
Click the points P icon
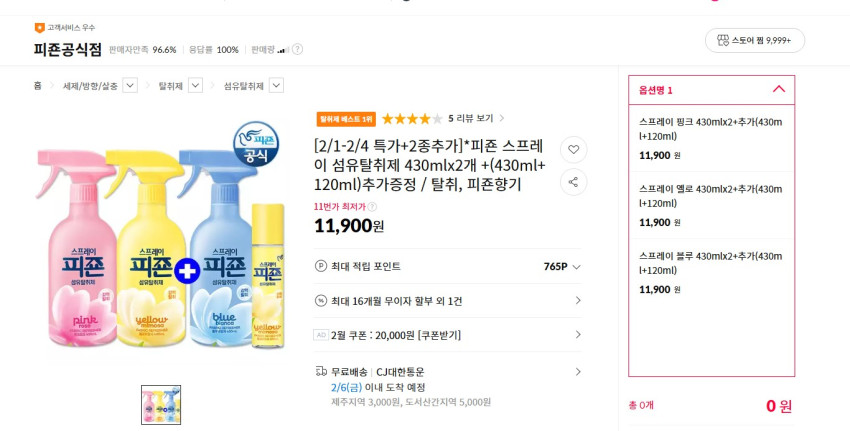321,266
